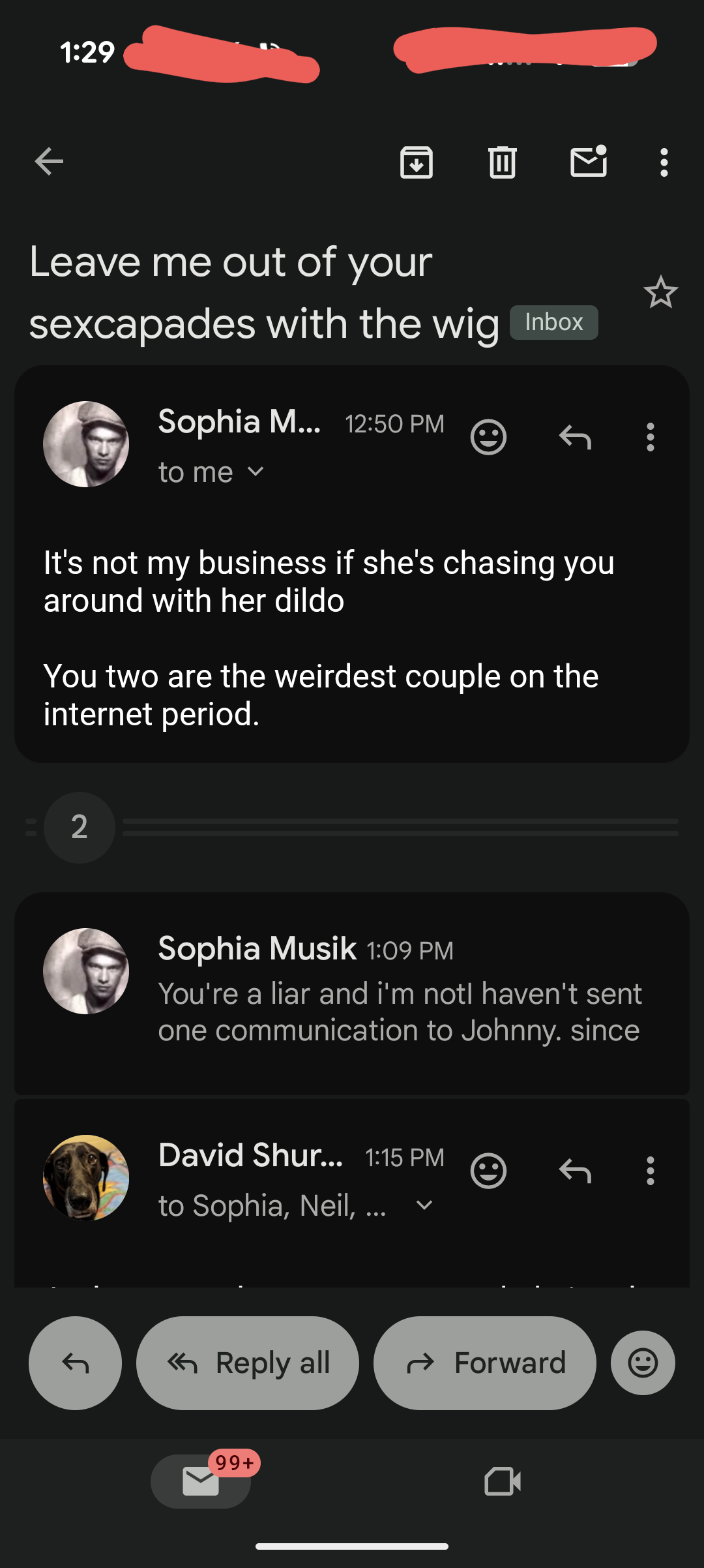Image resolution: width=704 pixels, height=1568 pixels.
Task: Star this email thread
Action: click(x=660, y=293)
